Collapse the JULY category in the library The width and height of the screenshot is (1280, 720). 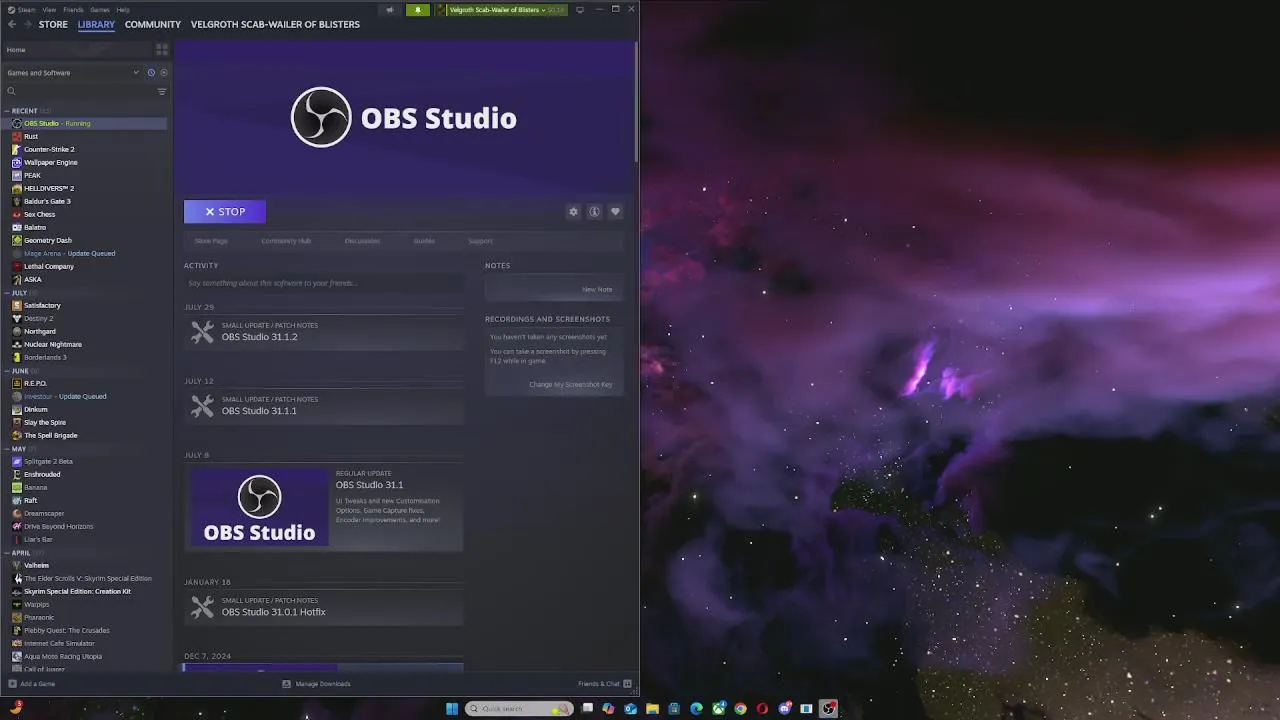tap(7, 293)
